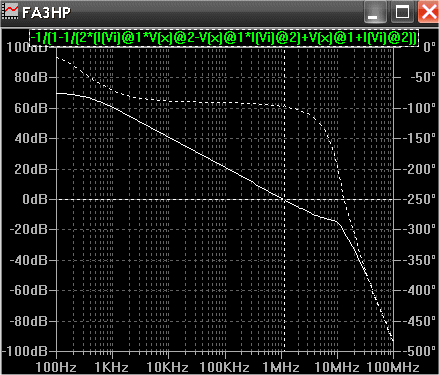Viewport: 439px width, 375px height.
Task: Click the 10KHz frequency axis label
Action: point(168,367)
